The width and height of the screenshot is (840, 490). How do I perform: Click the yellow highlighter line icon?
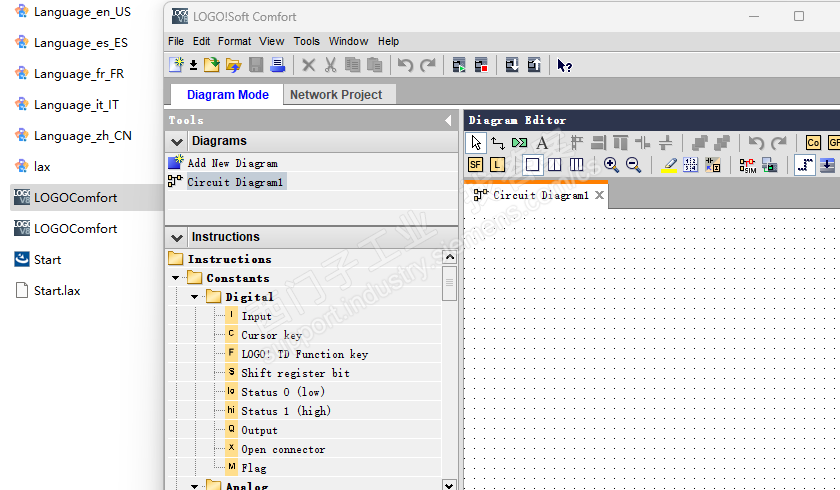point(669,165)
